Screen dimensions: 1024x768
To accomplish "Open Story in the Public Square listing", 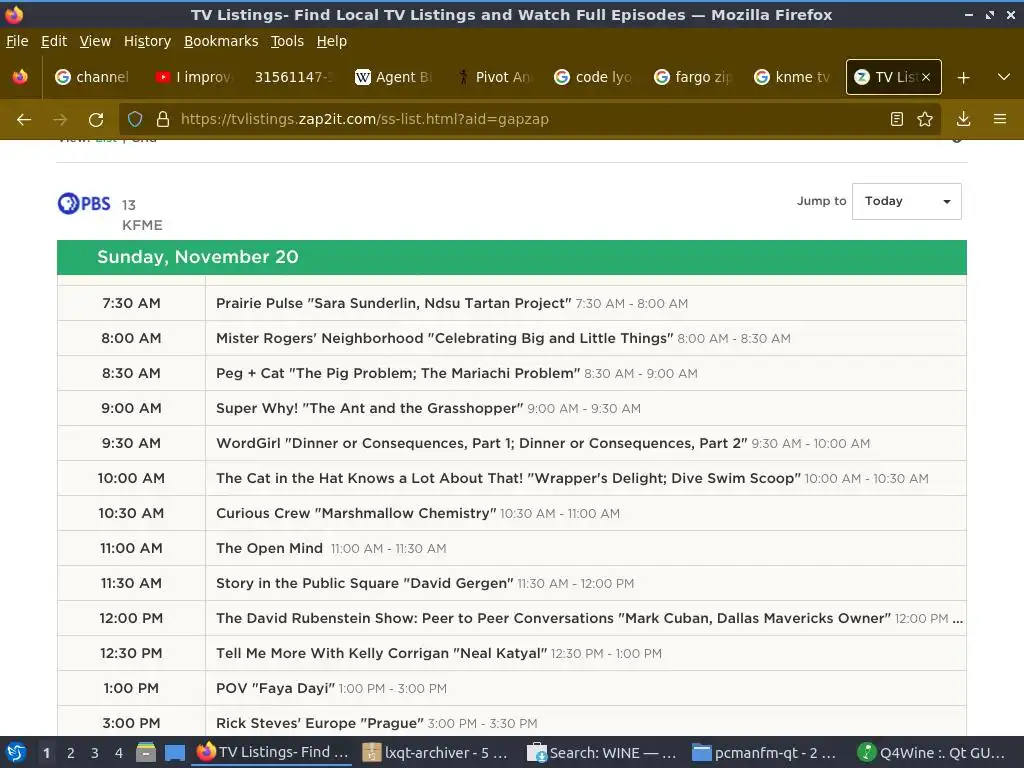I will pos(364,583).
